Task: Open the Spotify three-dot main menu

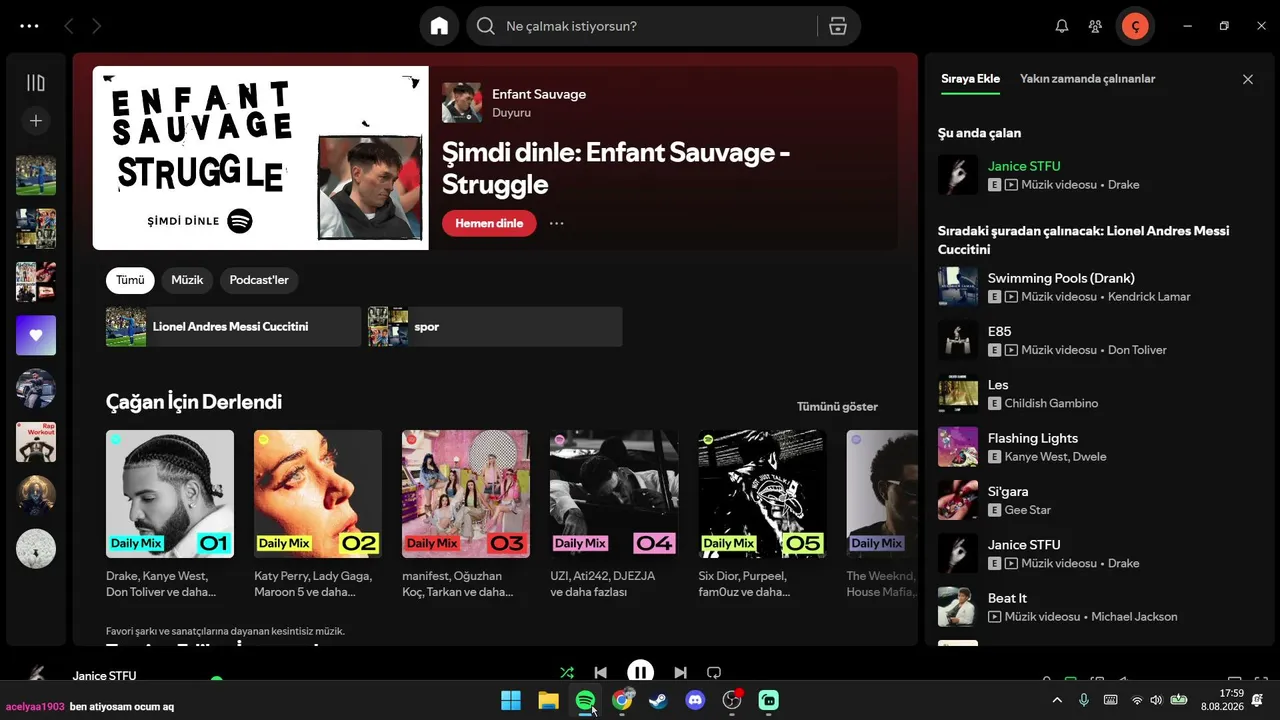Action: pos(29,26)
